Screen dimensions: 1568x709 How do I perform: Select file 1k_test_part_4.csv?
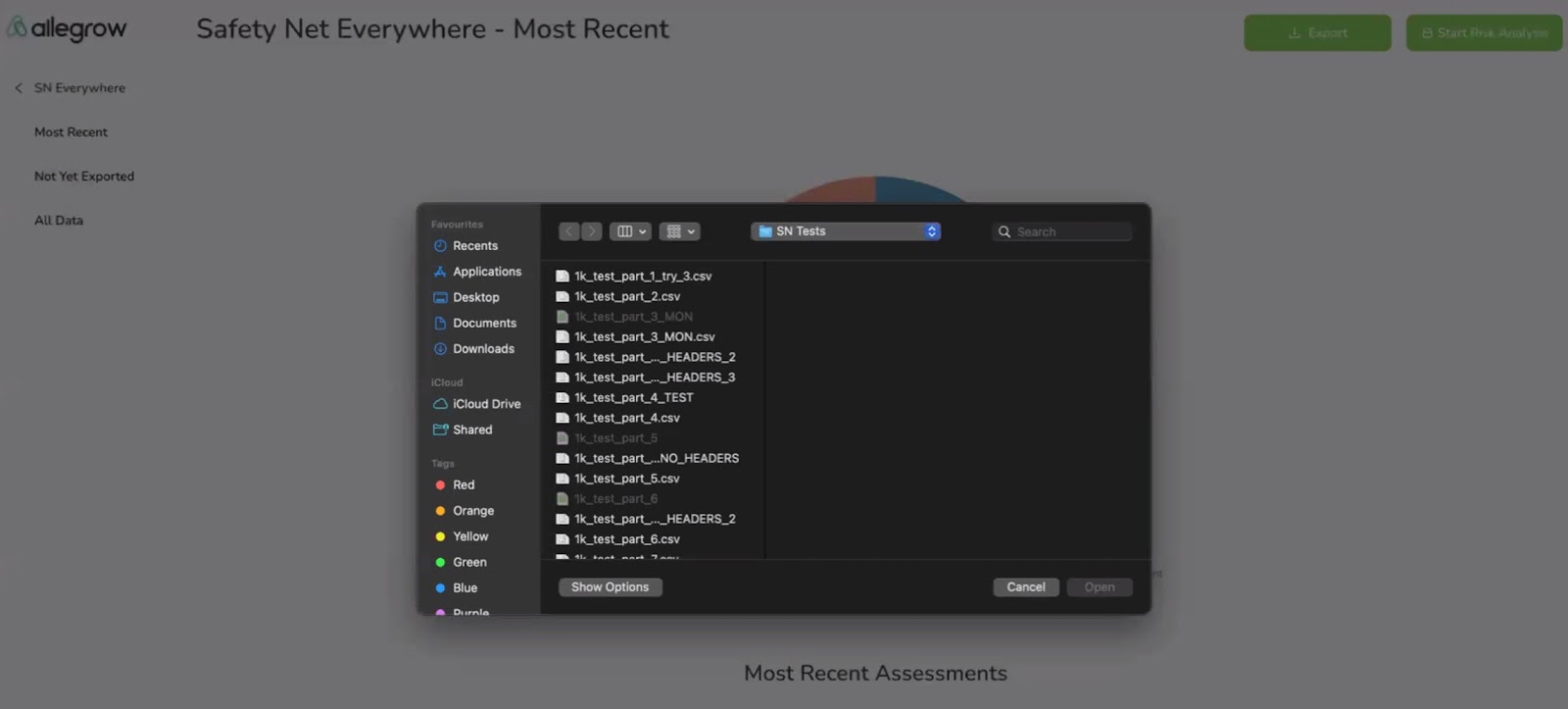(x=627, y=418)
